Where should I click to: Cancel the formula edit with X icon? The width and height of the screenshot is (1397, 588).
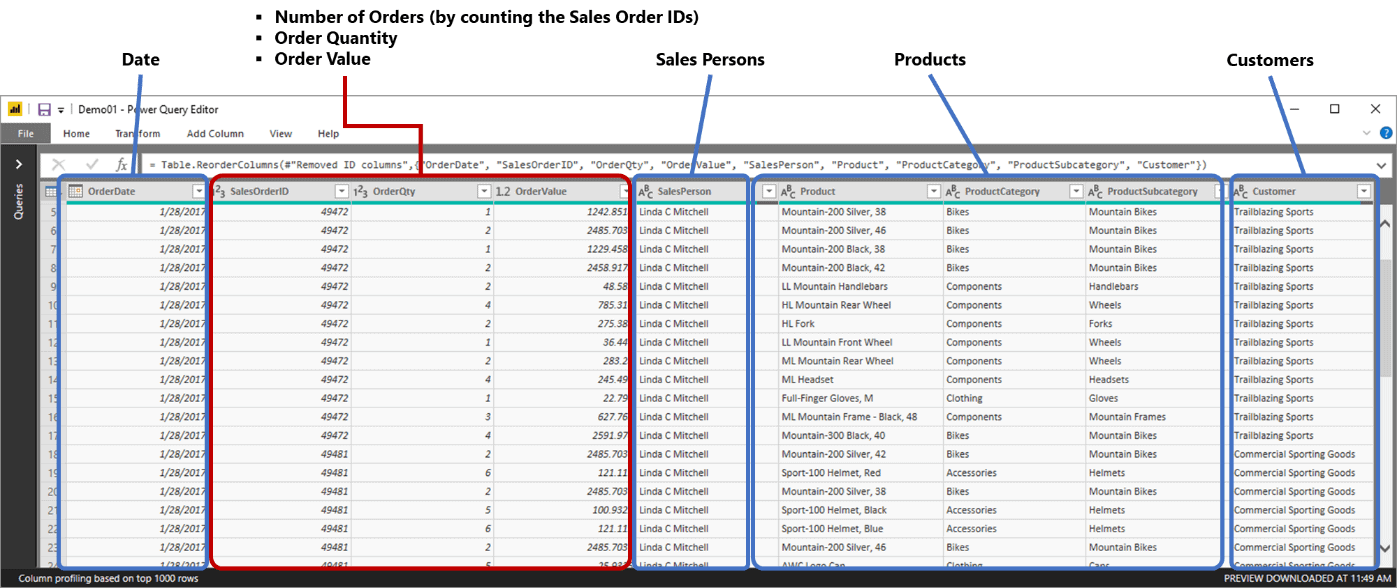coord(58,164)
